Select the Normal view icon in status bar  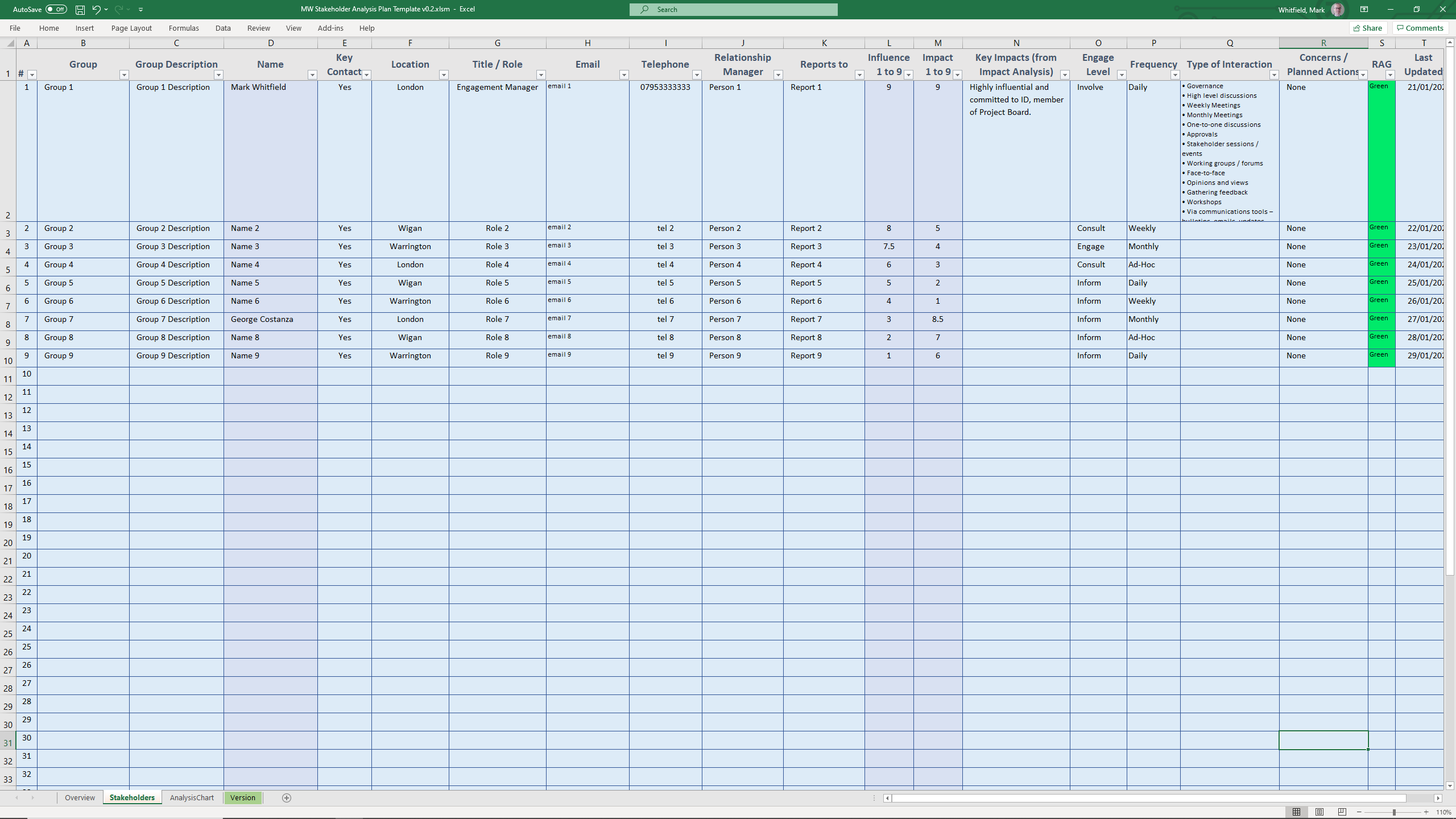[x=1296, y=812]
